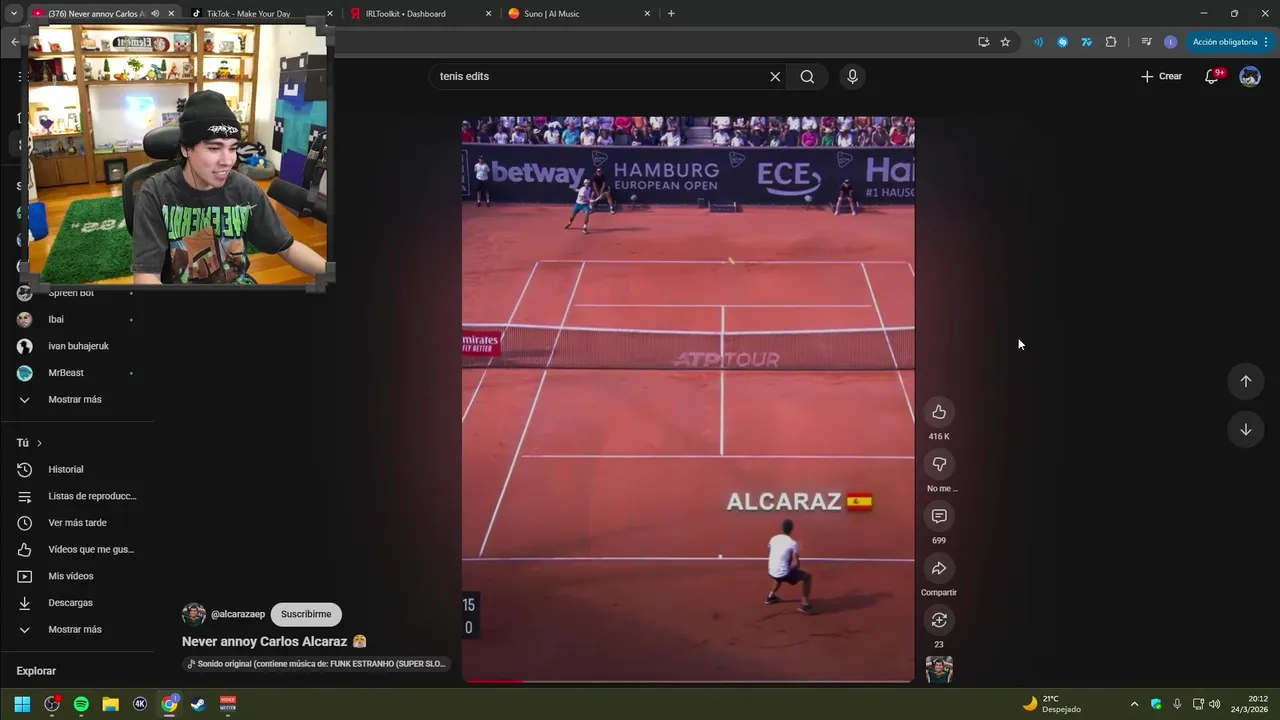Open the taskbar volume speaker icon
Image resolution: width=1280 pixels, height=720 pixels.
pyautogui.click(x=1215, y=704)
